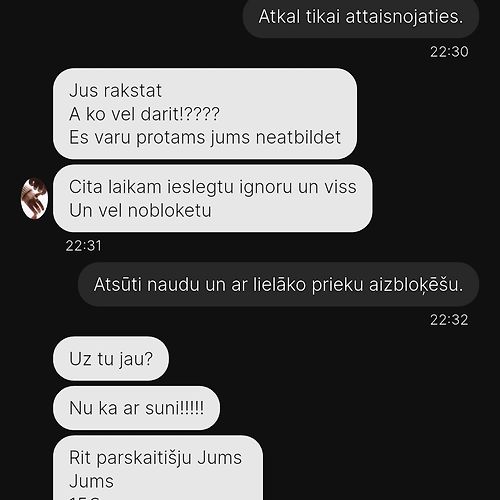Screen dimensions: 500x500
Task: Click the 22:31 timestamp
Action: tap(83, 246)
